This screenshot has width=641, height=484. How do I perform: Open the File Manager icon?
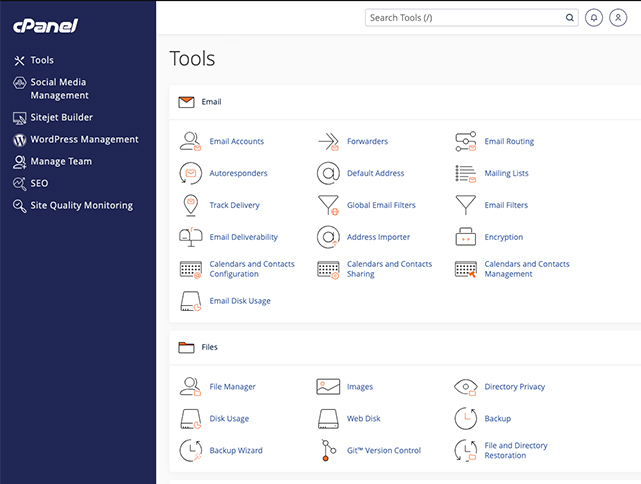(190, 386)
